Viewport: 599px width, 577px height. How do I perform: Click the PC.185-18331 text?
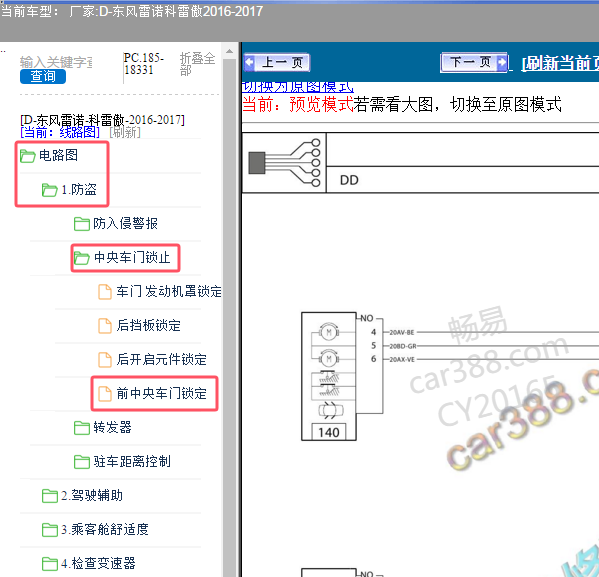tap(144, 64)
